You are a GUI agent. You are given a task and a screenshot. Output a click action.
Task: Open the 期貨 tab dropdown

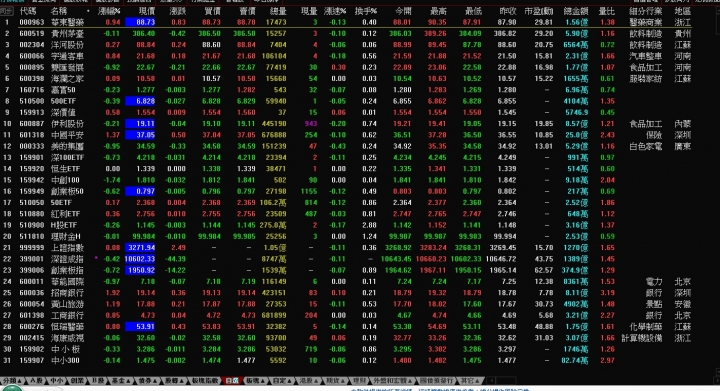[335, 380]
